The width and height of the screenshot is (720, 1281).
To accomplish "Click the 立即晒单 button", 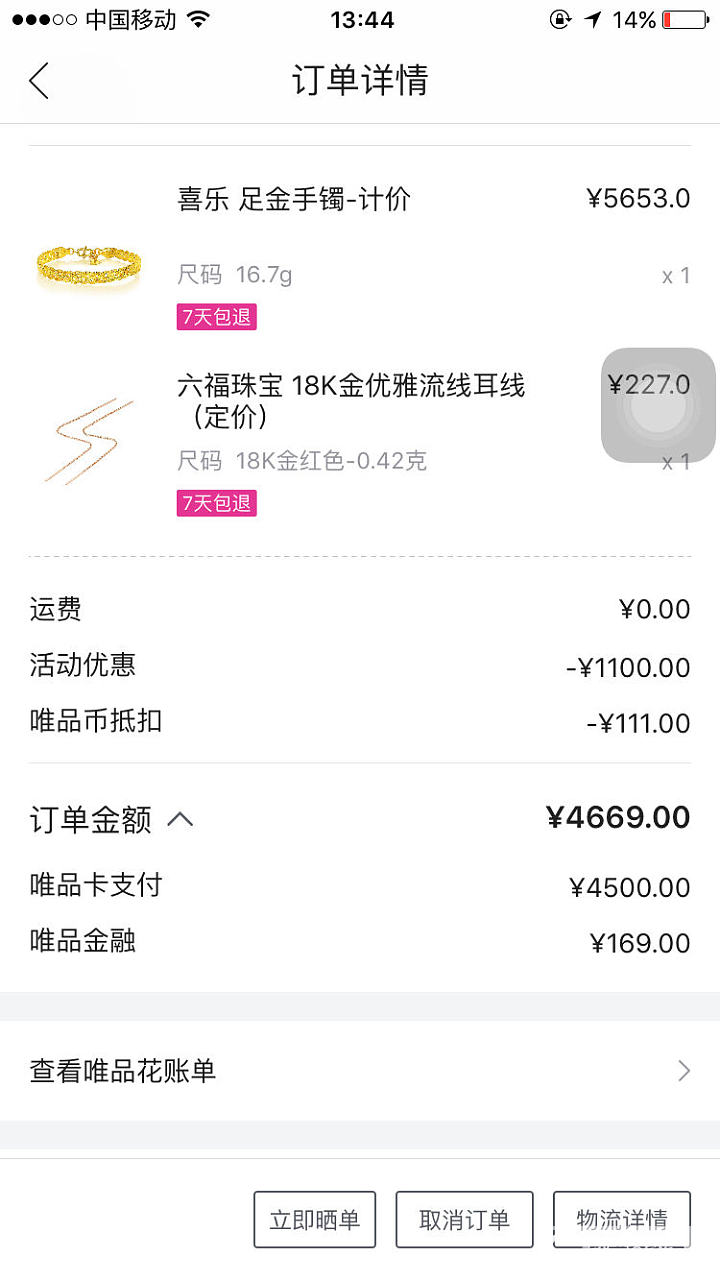I will tap(314, 1219).
